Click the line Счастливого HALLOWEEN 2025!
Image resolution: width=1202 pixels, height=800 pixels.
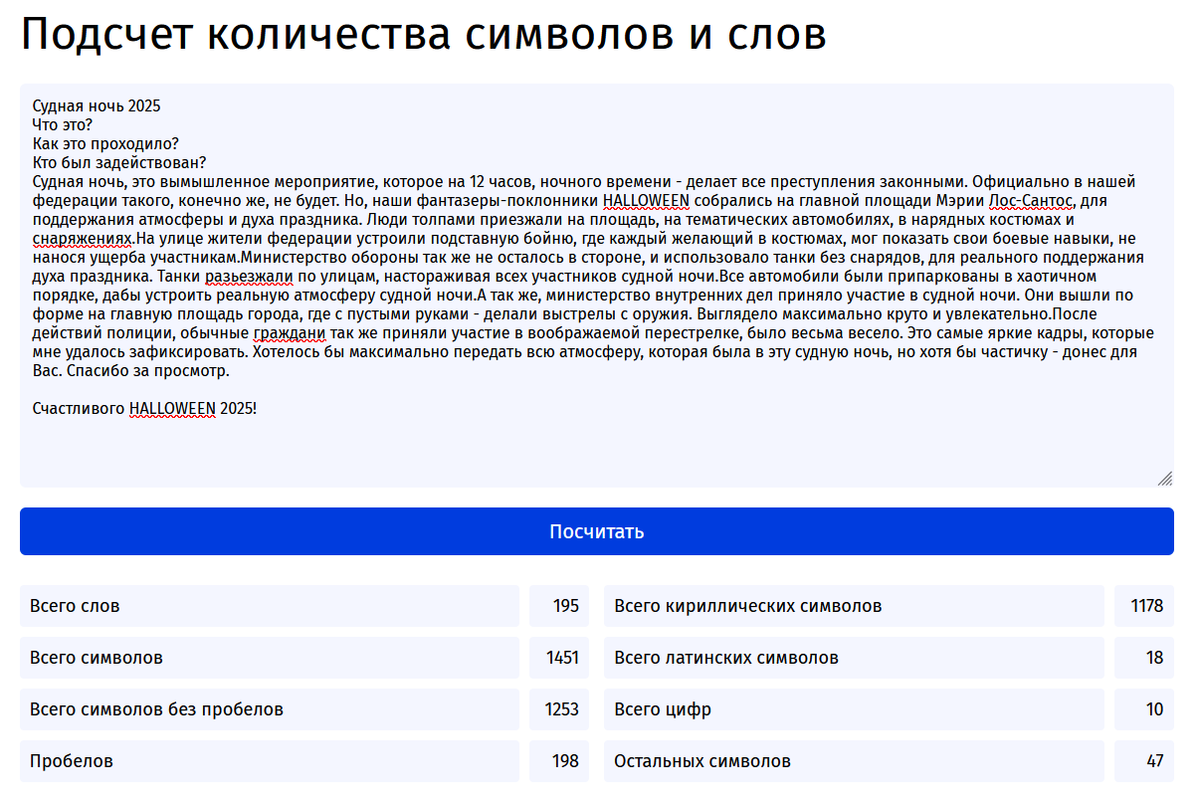(x=144, y=409)
